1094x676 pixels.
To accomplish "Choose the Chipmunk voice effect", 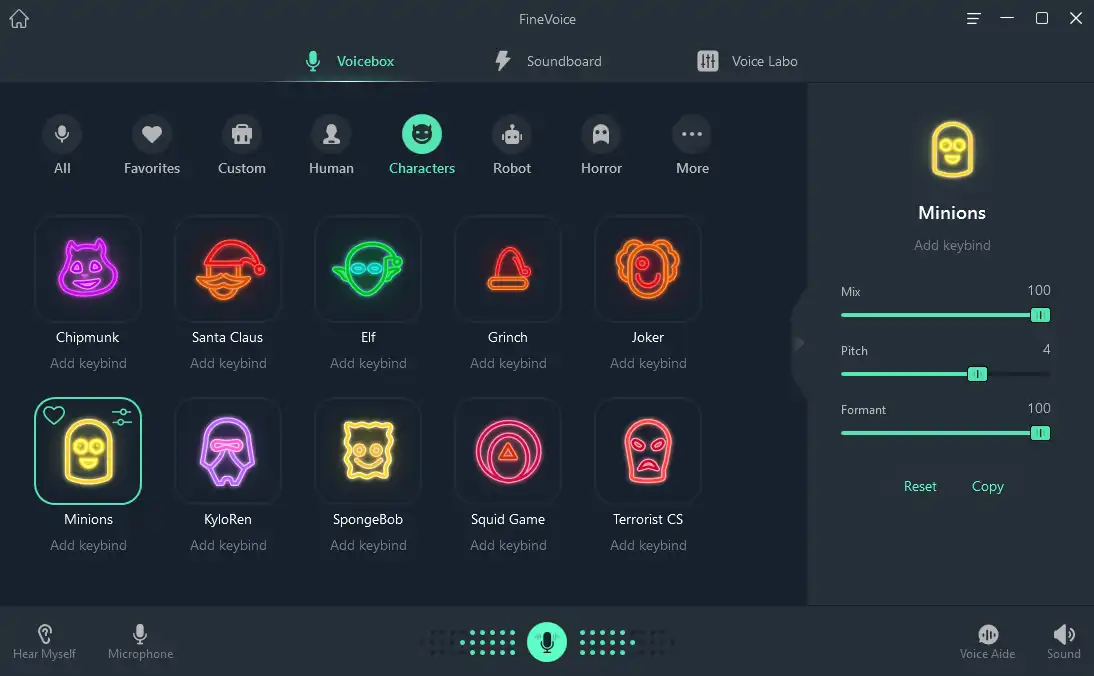I will (88, 269).
